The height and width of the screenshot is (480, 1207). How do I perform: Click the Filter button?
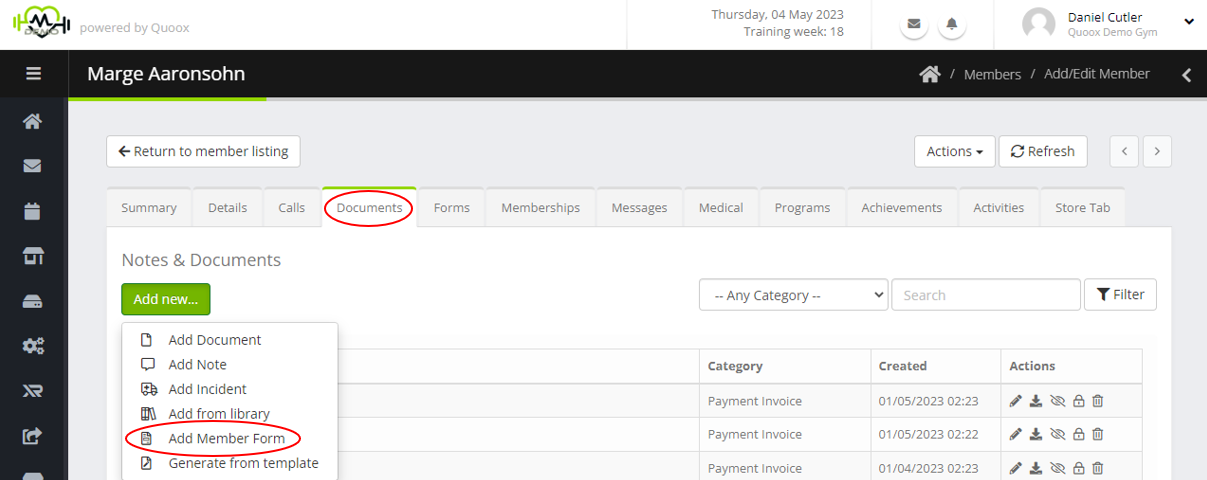1120,294
